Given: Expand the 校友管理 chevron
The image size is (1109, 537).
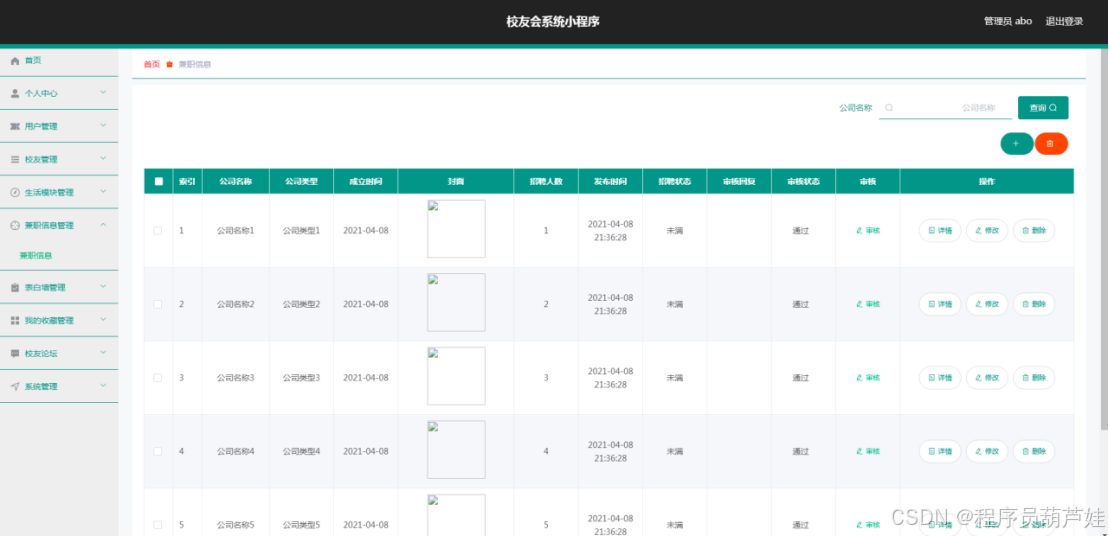Looking at the screenshot, I should pos(103,159).
